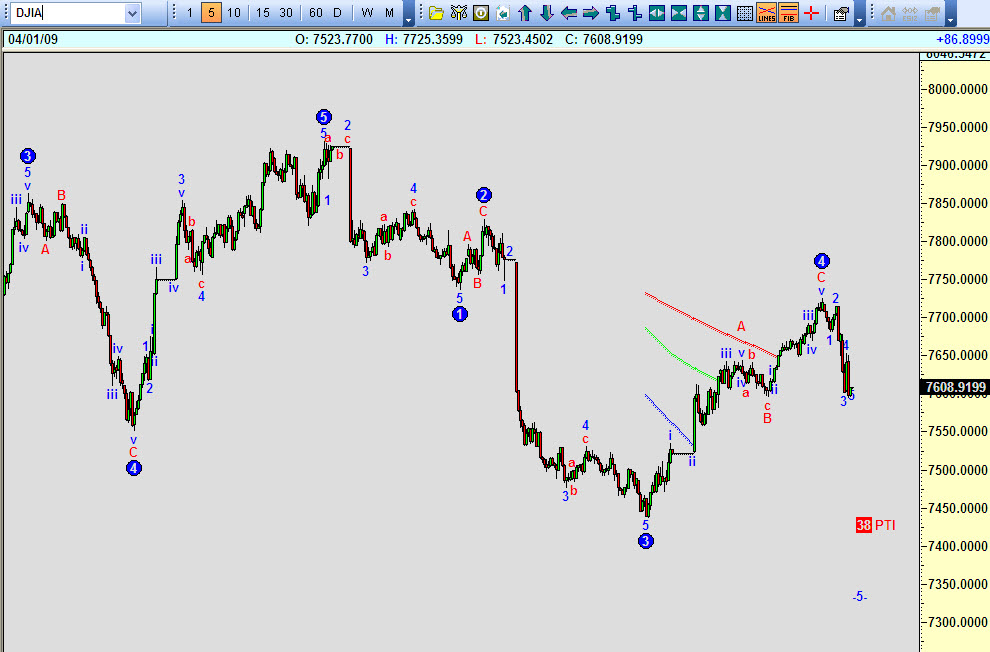Click the 7850.0000 price axis label
990x652 pixels.
(x=958, y=203)
